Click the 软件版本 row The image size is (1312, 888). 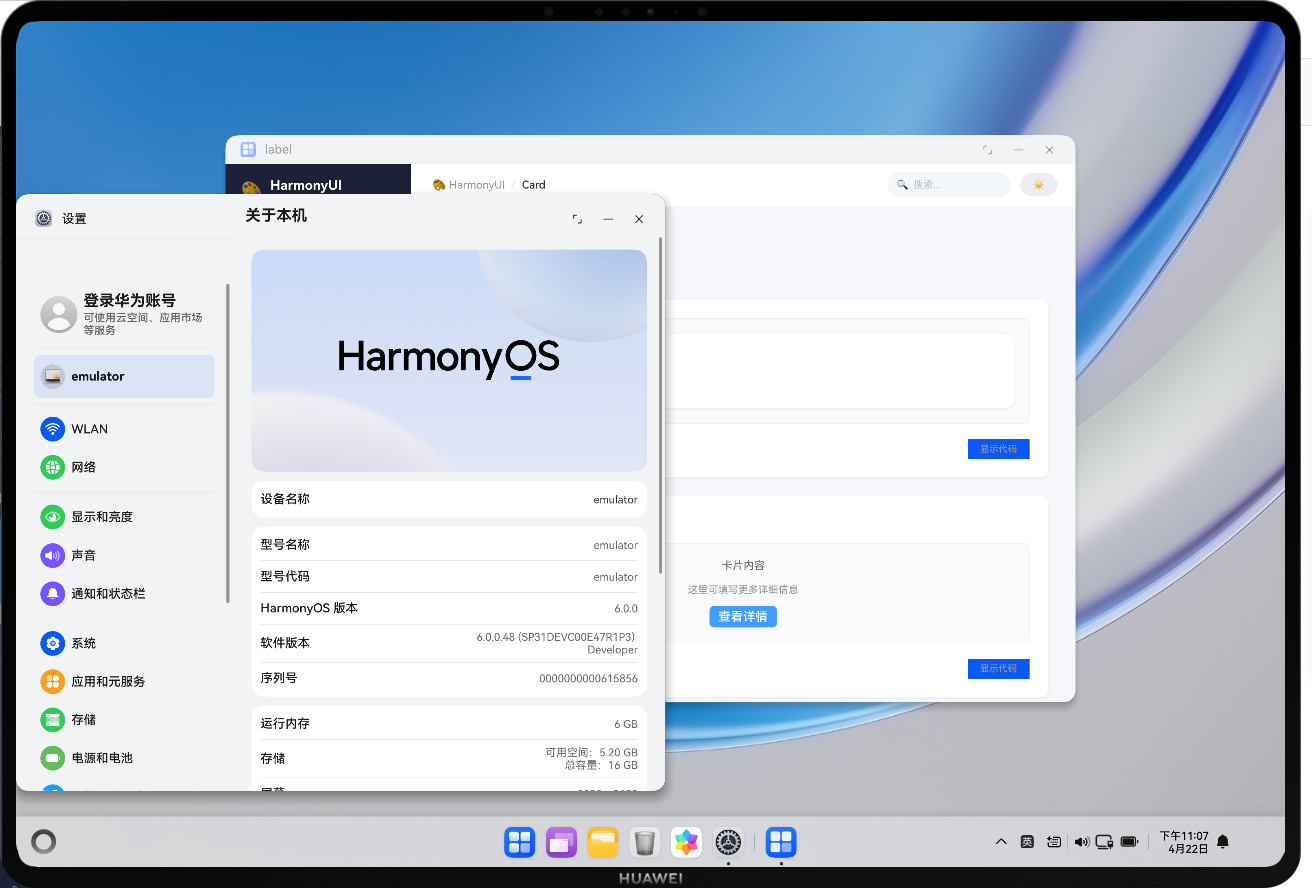449,643
